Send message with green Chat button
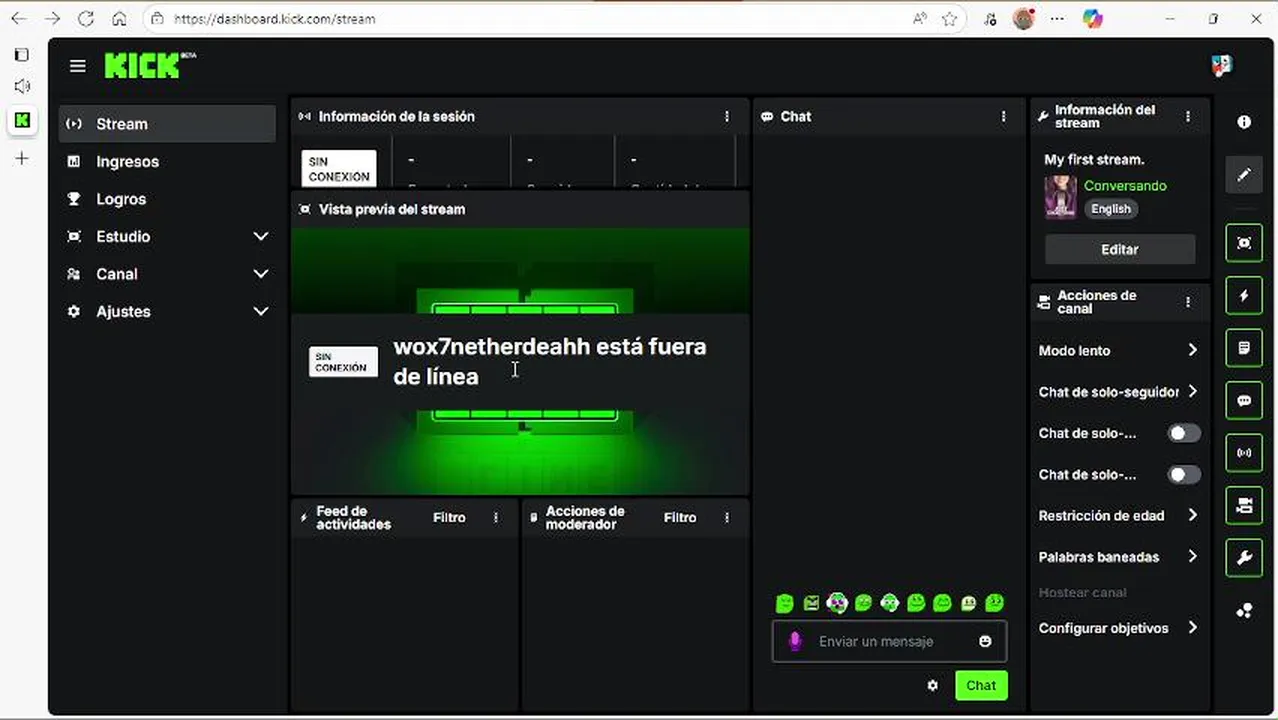 tap(981, 685)
